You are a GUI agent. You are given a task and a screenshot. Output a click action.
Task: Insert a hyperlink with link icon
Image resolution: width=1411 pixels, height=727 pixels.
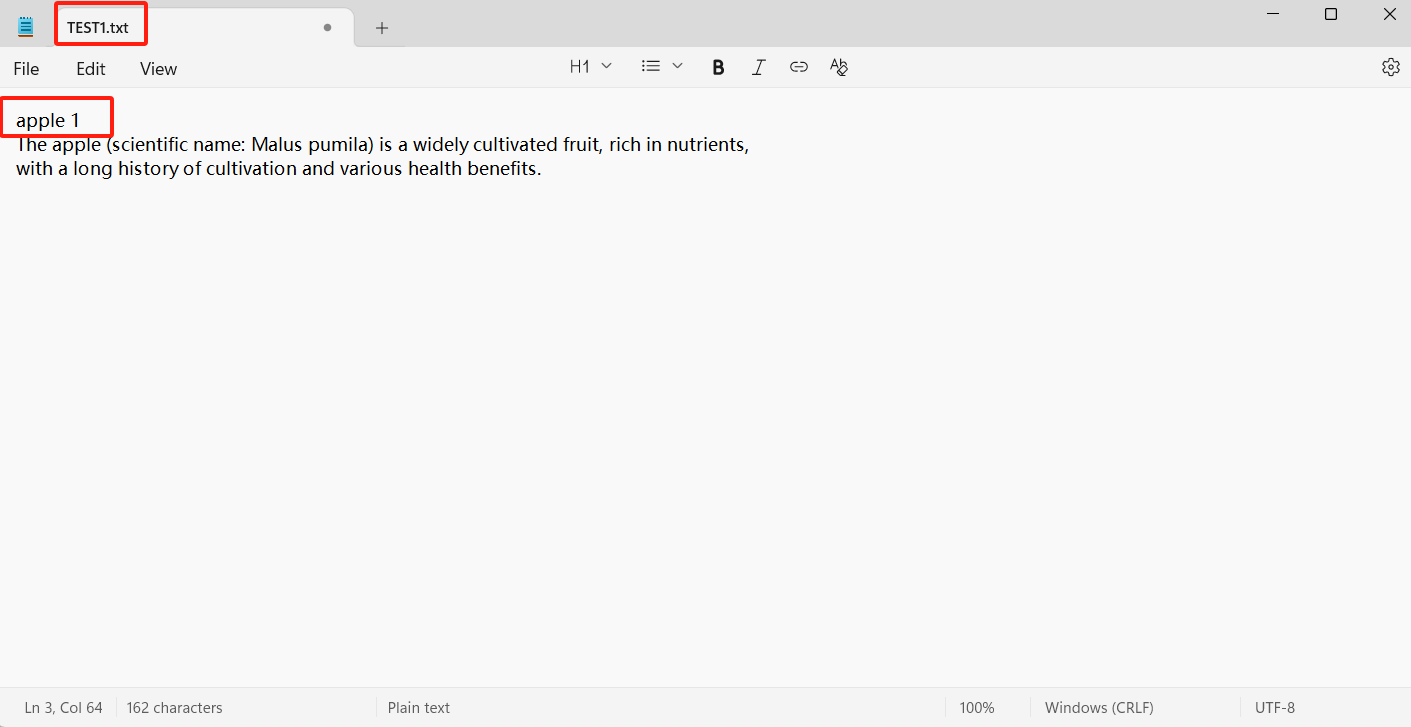798,67
